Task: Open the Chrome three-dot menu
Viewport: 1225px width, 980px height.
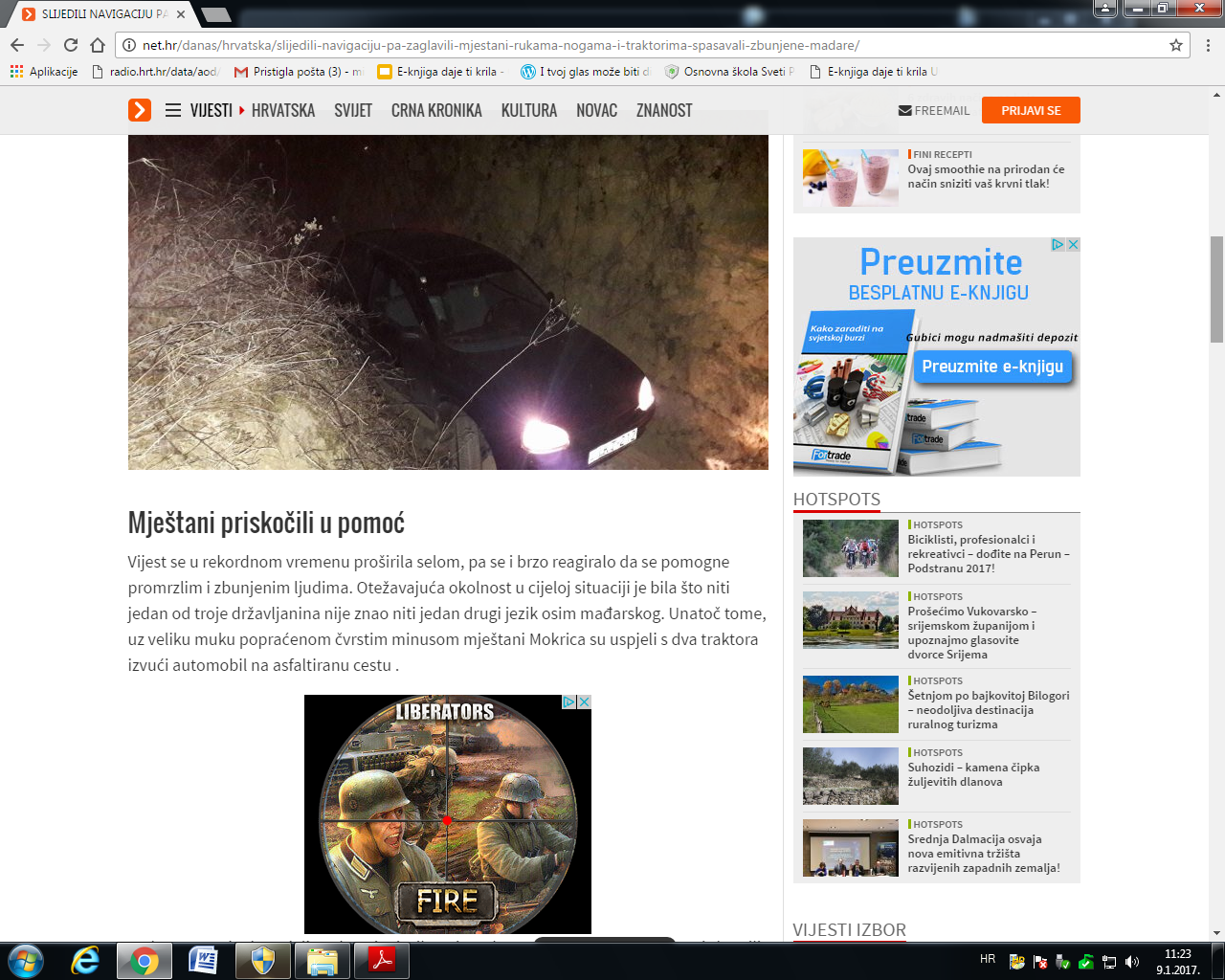Action: tap(1208, 45)
